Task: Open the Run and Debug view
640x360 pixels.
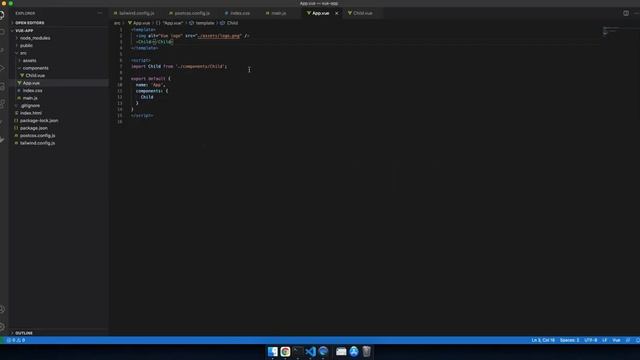Action: coord(2,68)
